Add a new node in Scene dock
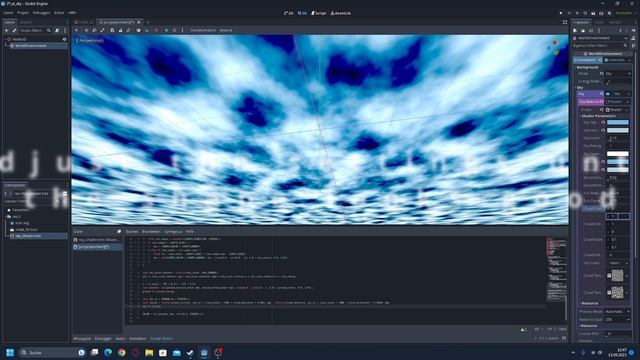Image resolution: width=640 pixels, height=360 pixels. pos(7,30)
